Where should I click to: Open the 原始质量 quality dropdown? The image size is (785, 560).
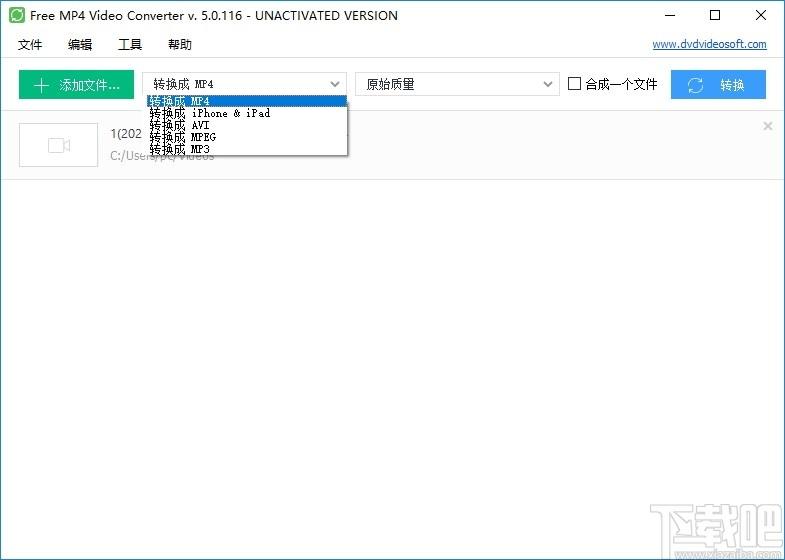point(457,84)
